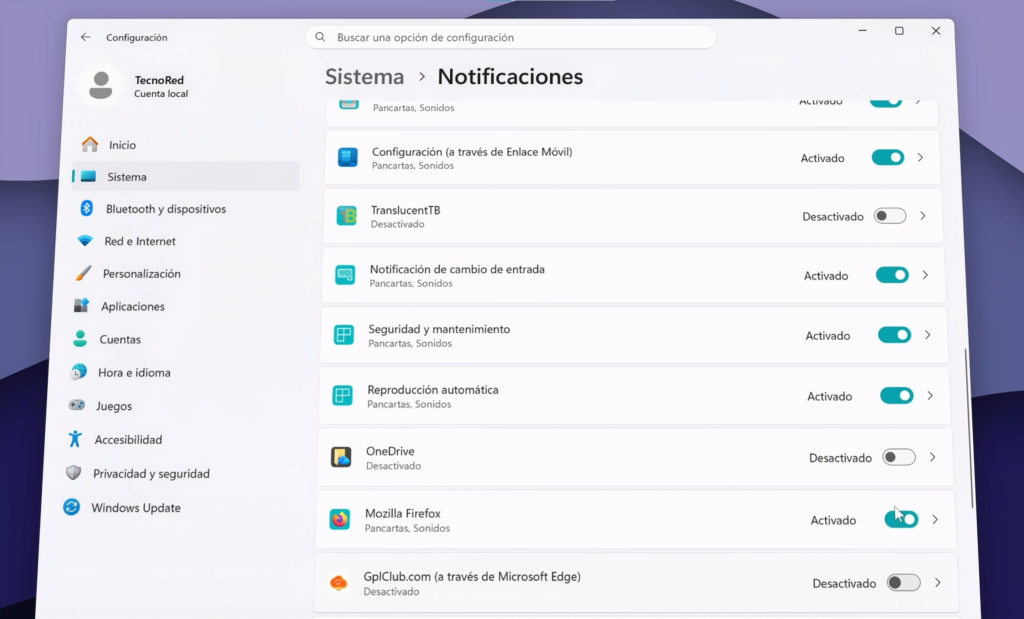Switch off Reproducción automática toggle
This screenshot has width=1024, height=619.
tap(897, 395)
